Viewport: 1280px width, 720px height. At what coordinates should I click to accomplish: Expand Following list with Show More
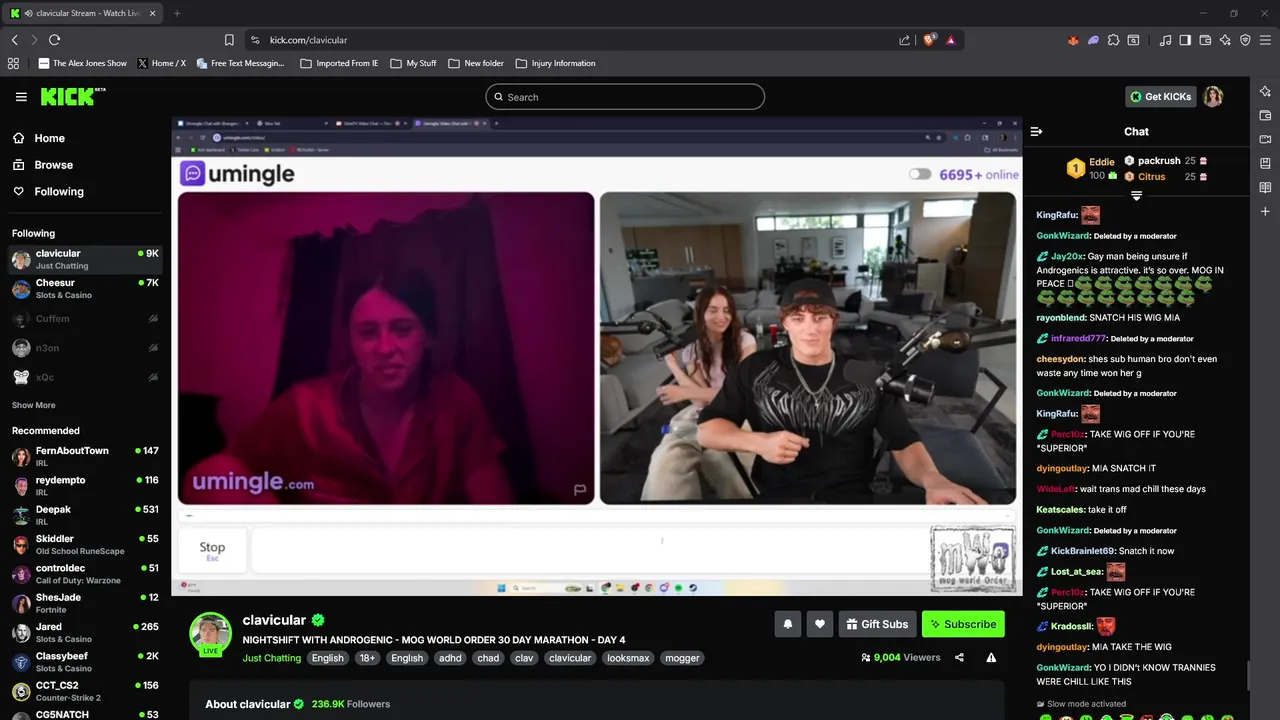pos(34,405)
